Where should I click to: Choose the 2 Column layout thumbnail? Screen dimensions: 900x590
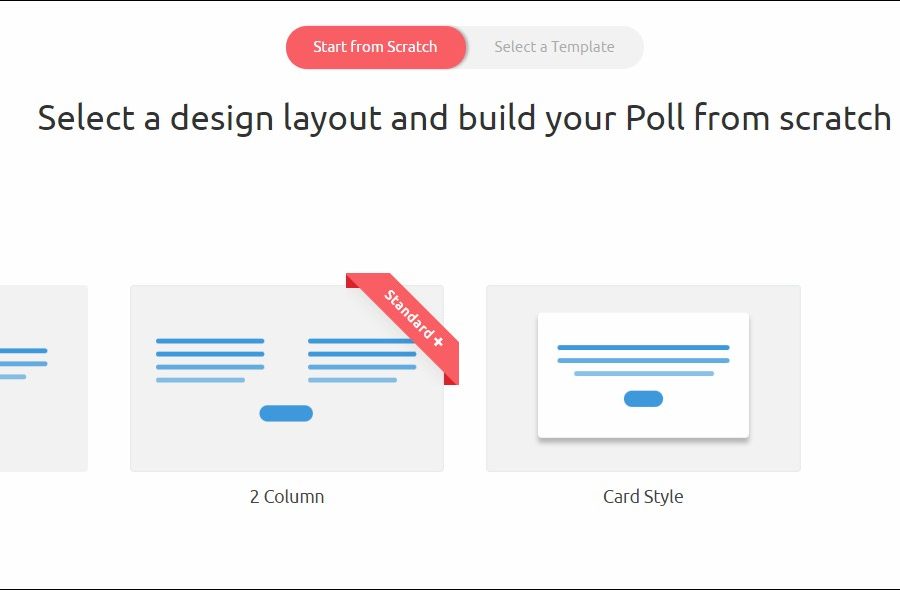[x=286, y=378]
